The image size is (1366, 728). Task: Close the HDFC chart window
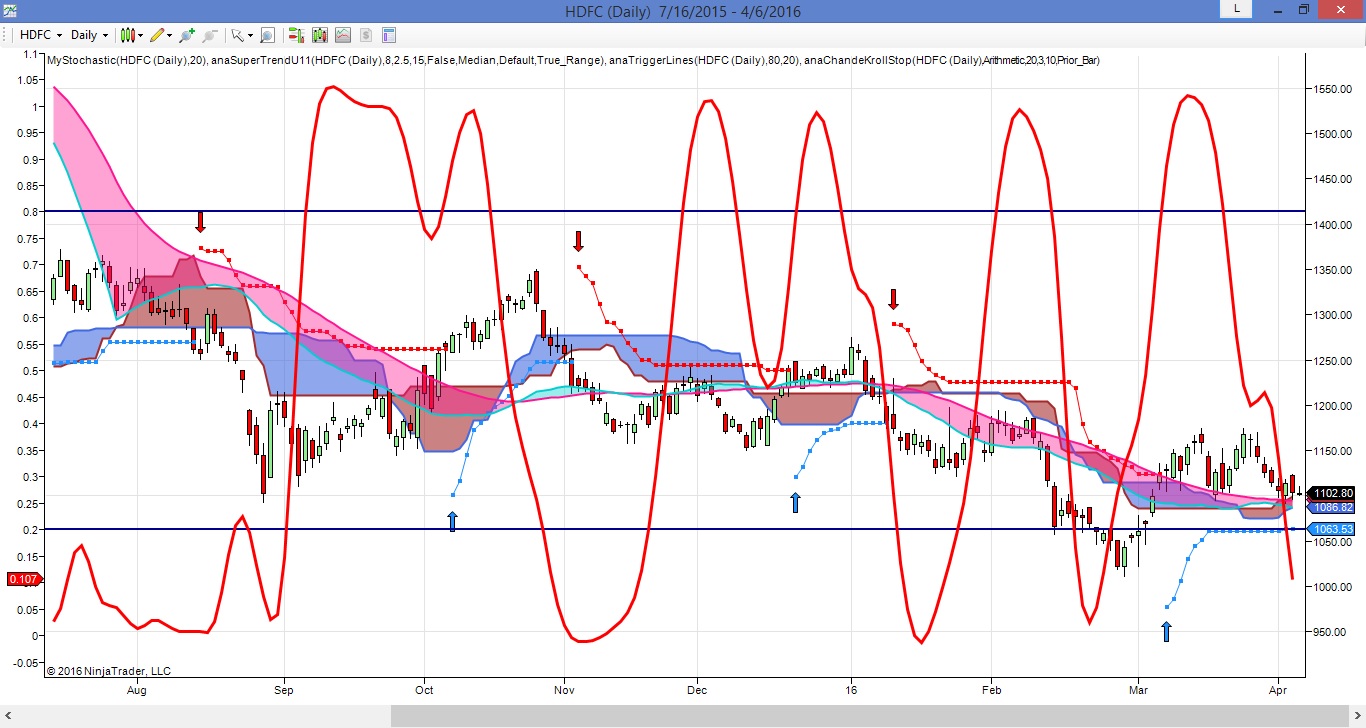(1340, 10)
